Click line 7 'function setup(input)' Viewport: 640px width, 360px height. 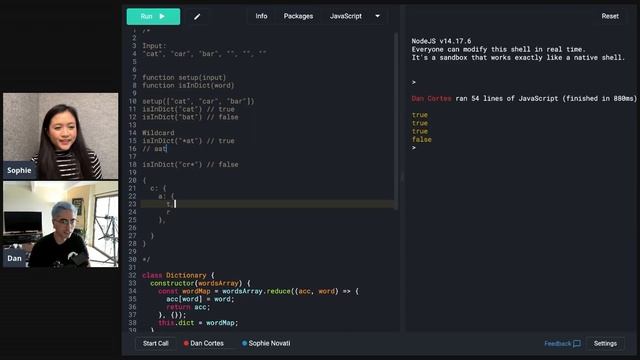(184, 78)
